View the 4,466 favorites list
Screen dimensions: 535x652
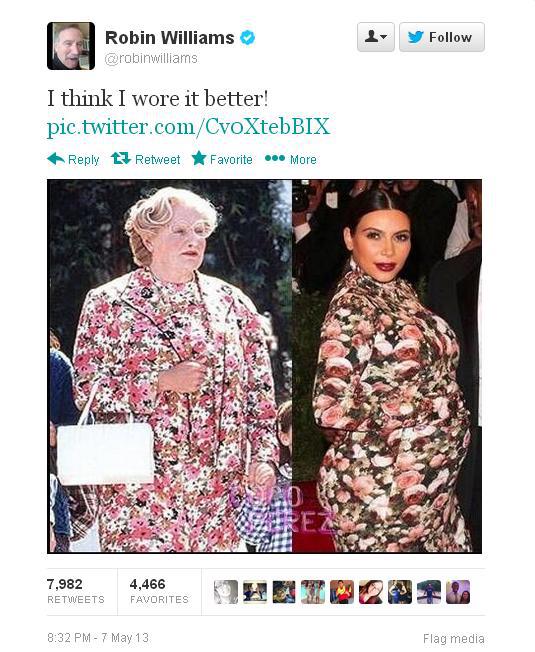tap(159, 591)
